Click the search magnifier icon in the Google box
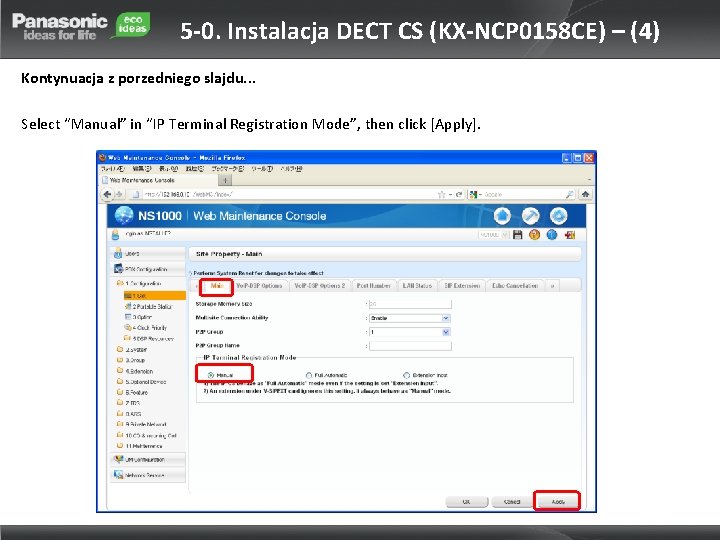 click(x=569, y=194)
